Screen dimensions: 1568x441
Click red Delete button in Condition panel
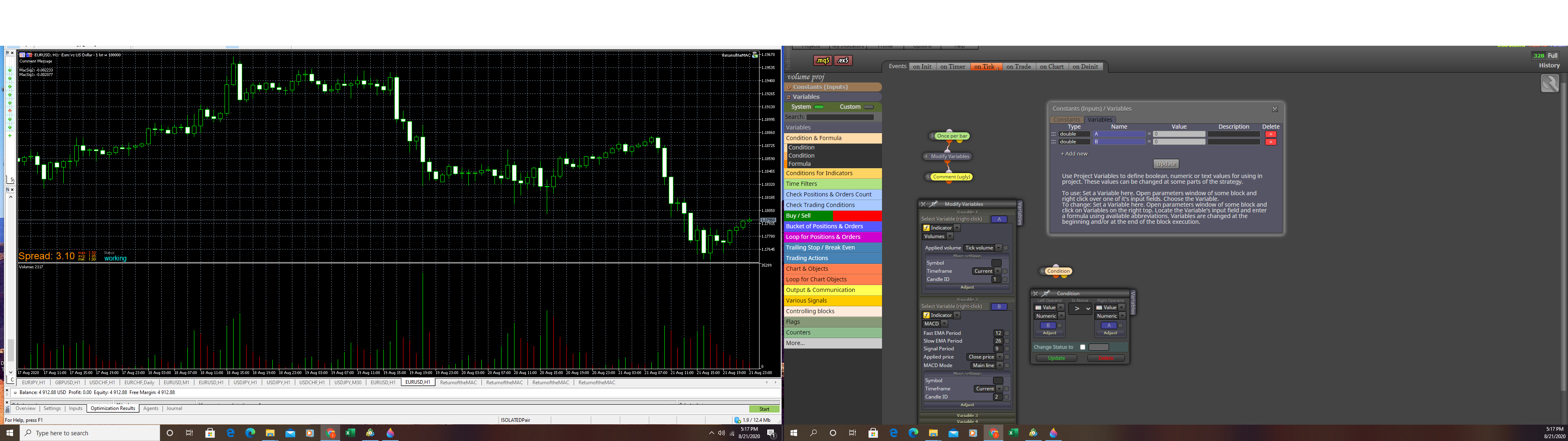(1106, 358)
